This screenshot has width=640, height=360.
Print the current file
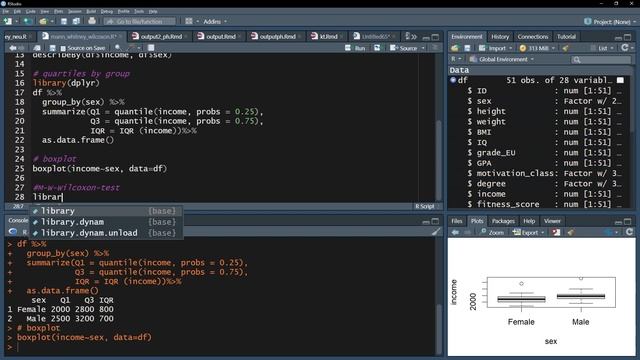(92, 21)
